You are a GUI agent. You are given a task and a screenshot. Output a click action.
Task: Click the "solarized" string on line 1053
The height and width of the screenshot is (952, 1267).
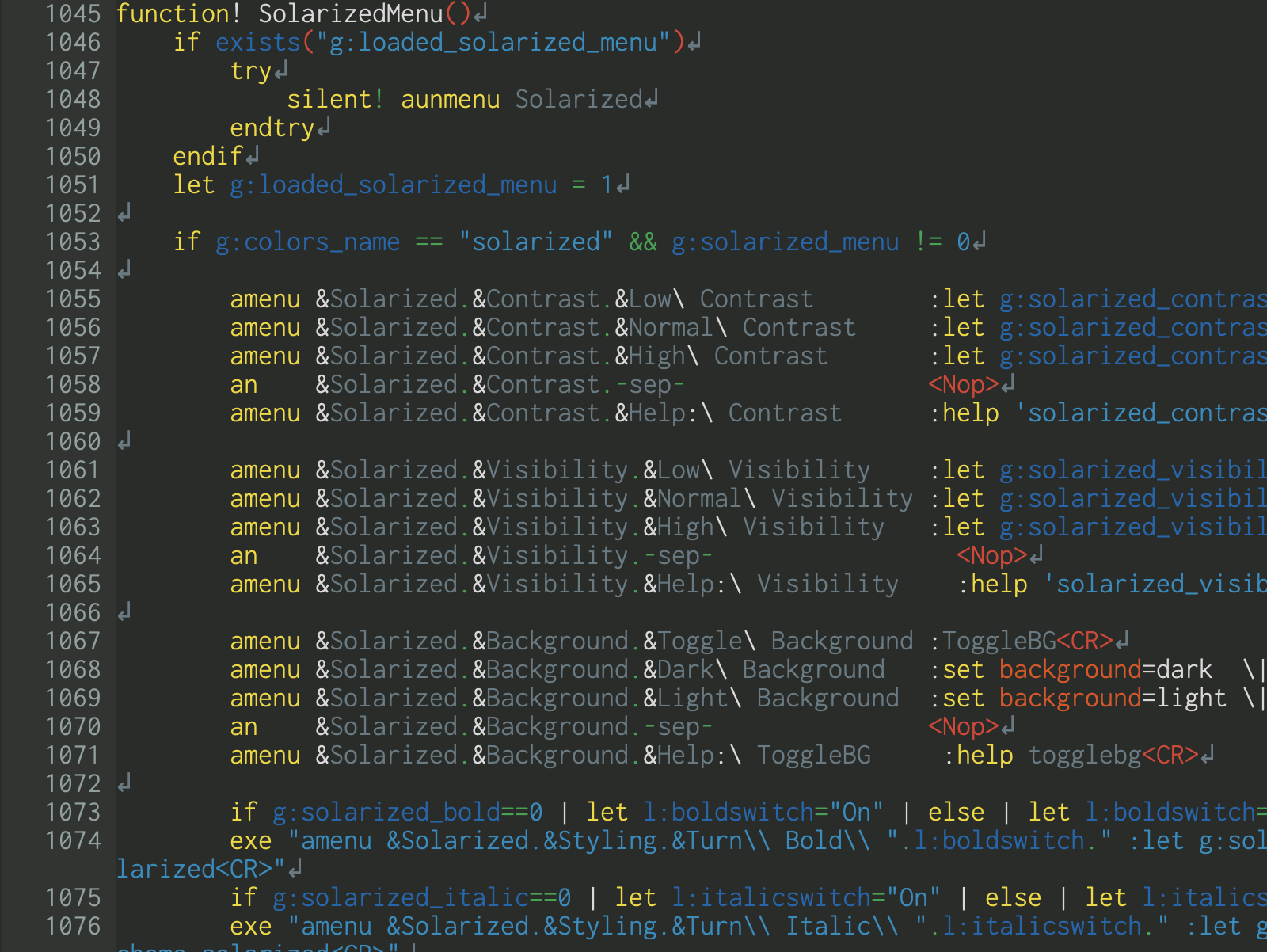(x=536, y=242)
